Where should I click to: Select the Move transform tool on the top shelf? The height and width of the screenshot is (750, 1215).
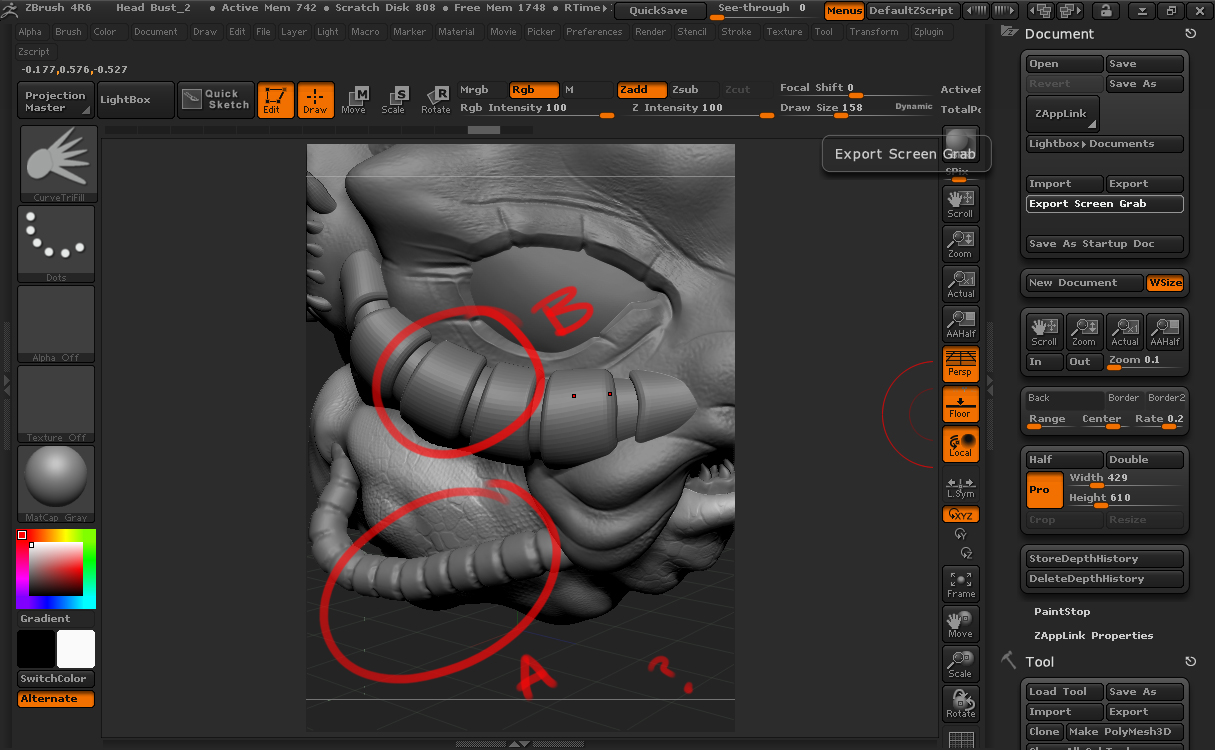(x=354, y=99)
